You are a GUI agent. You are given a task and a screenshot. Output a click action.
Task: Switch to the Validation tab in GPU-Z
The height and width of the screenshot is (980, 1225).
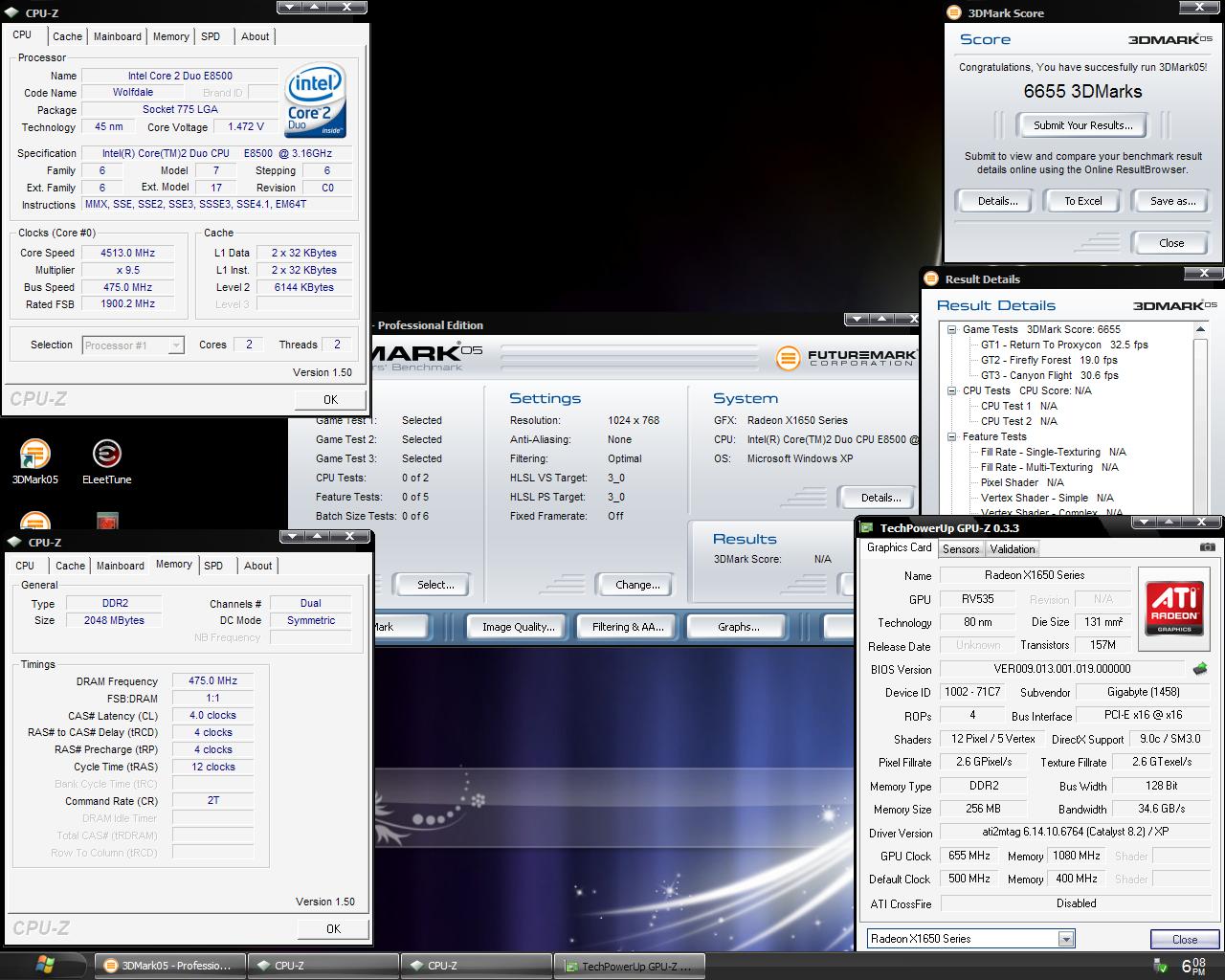tap(1013, 549)
